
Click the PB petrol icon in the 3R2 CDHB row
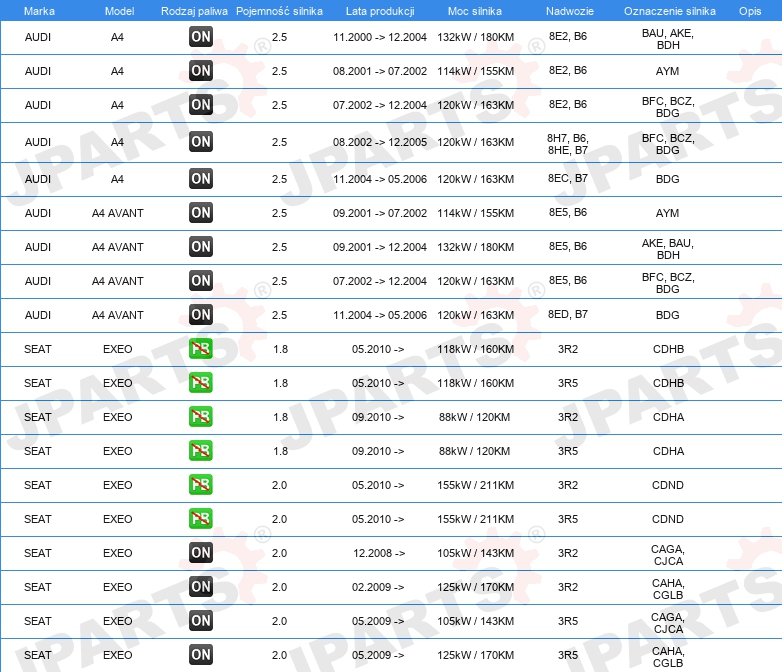click(201, 348)
